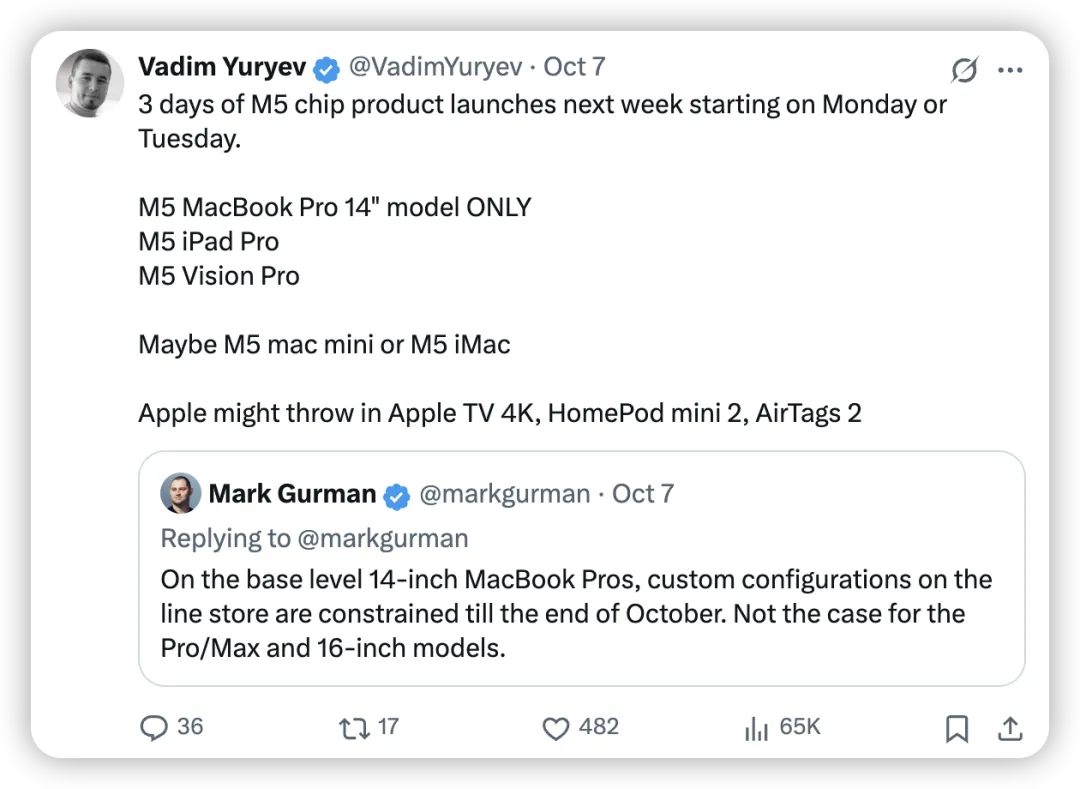Bookmark this post
Viewport: 1080px width, 789px height.
pyautogui.click(x=957, y=728)
